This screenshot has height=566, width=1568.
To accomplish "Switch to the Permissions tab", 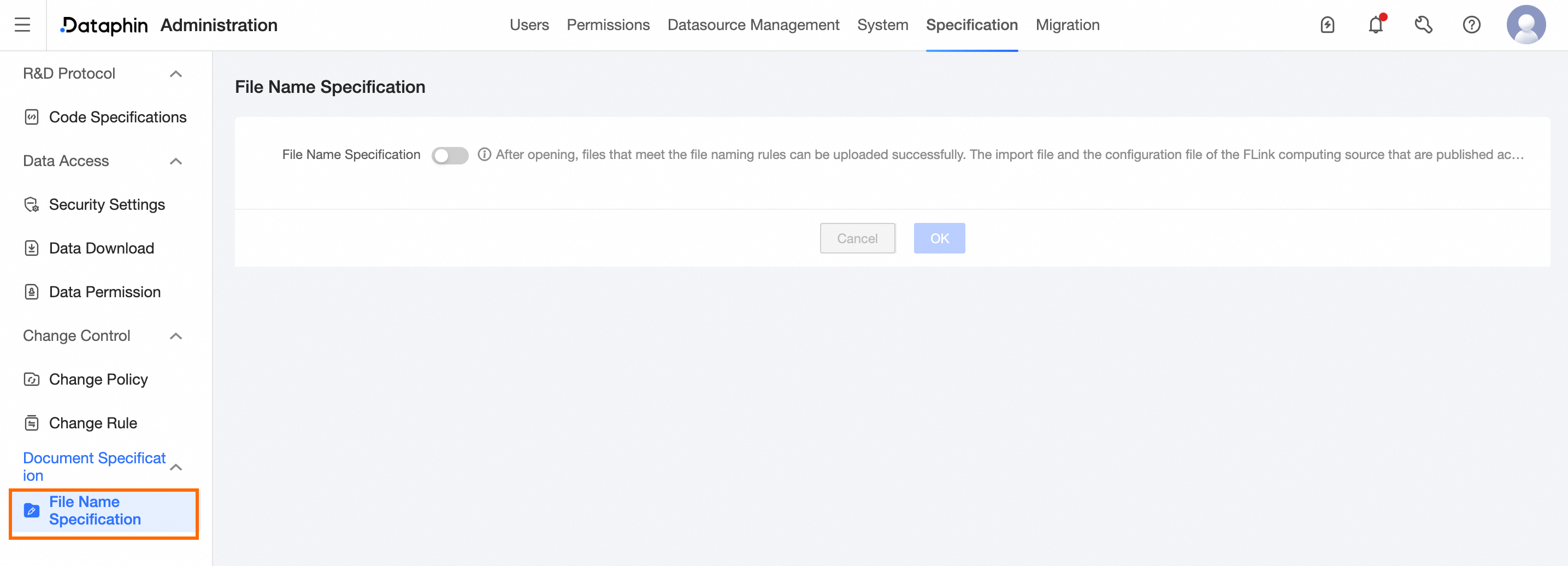I will pos(608,25).
